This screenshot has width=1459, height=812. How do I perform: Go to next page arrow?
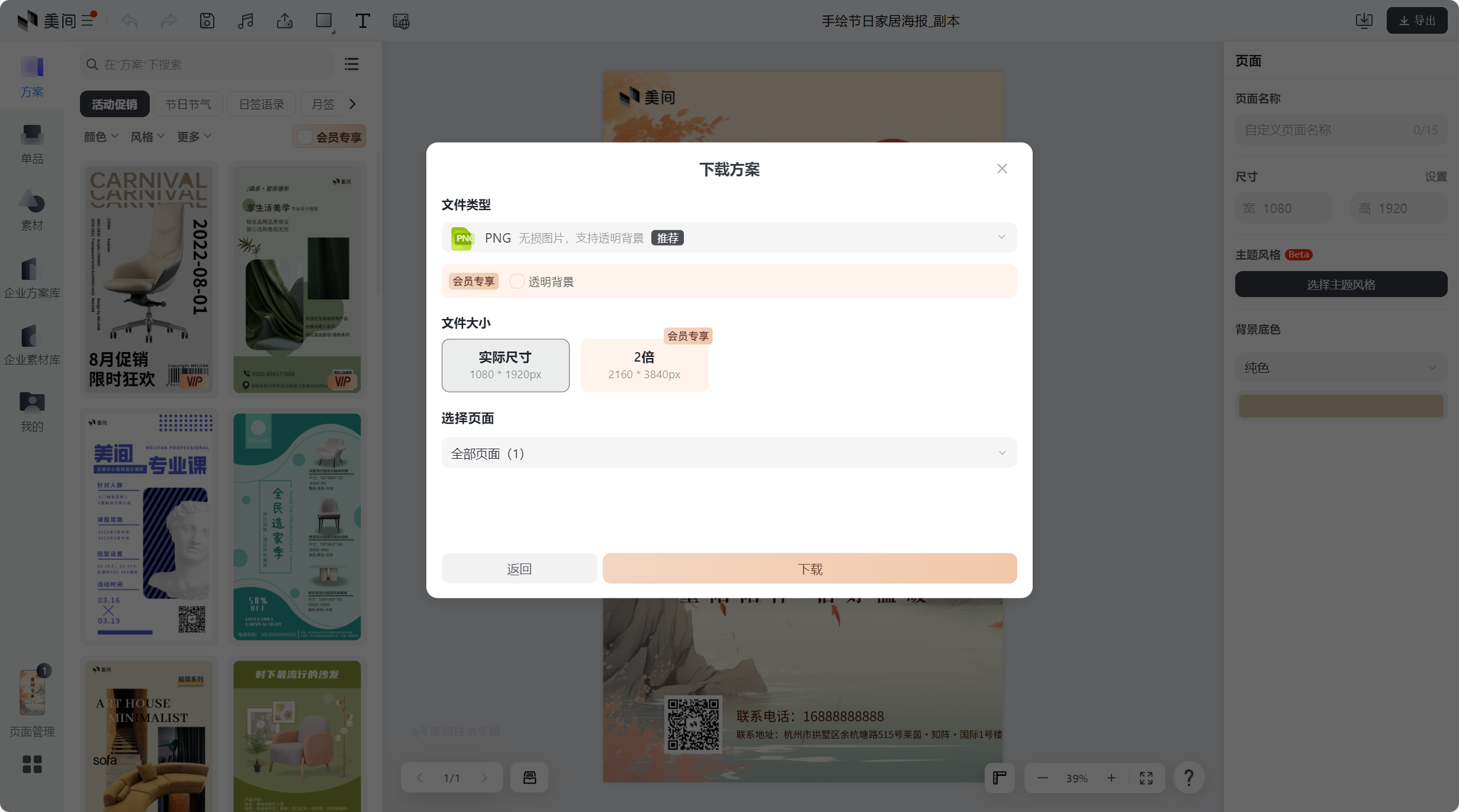click(484, 778)
